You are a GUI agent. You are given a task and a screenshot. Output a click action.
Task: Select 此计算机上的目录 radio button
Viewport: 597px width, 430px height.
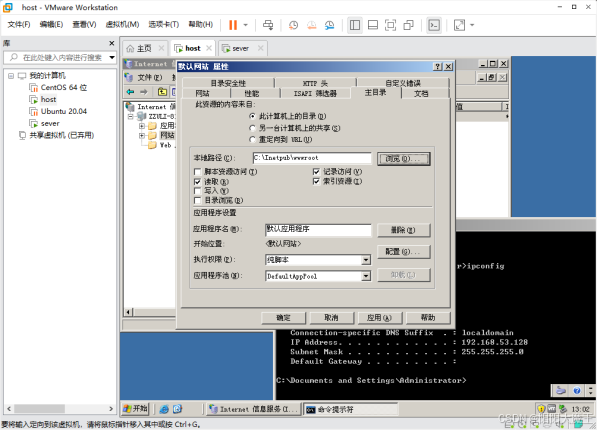coord(252,116)
